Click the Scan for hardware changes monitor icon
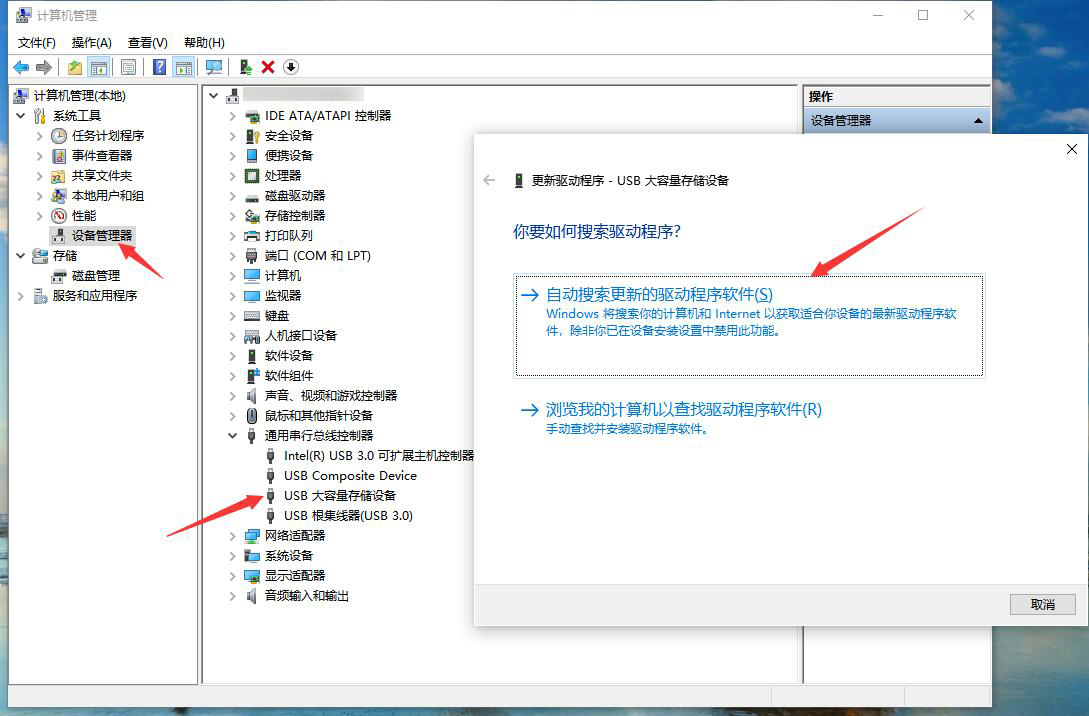This screenshot has height=716, width=1089. click(x=214, y=67)
